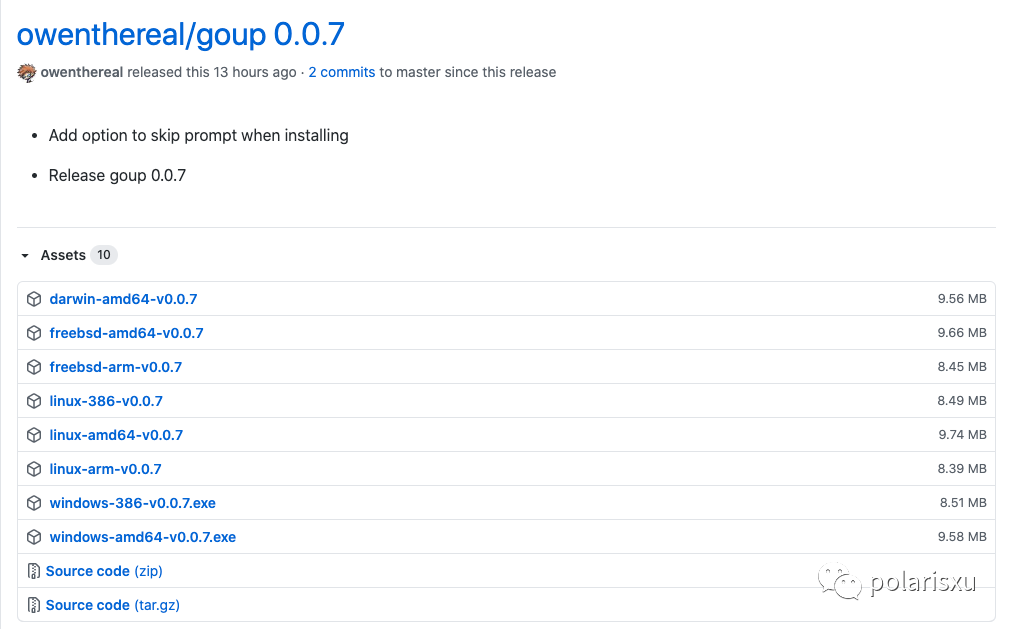Open the owenthereal/goup 0.0.7 release title
Screen dimensions: 1009x629
tap(181, 35)
